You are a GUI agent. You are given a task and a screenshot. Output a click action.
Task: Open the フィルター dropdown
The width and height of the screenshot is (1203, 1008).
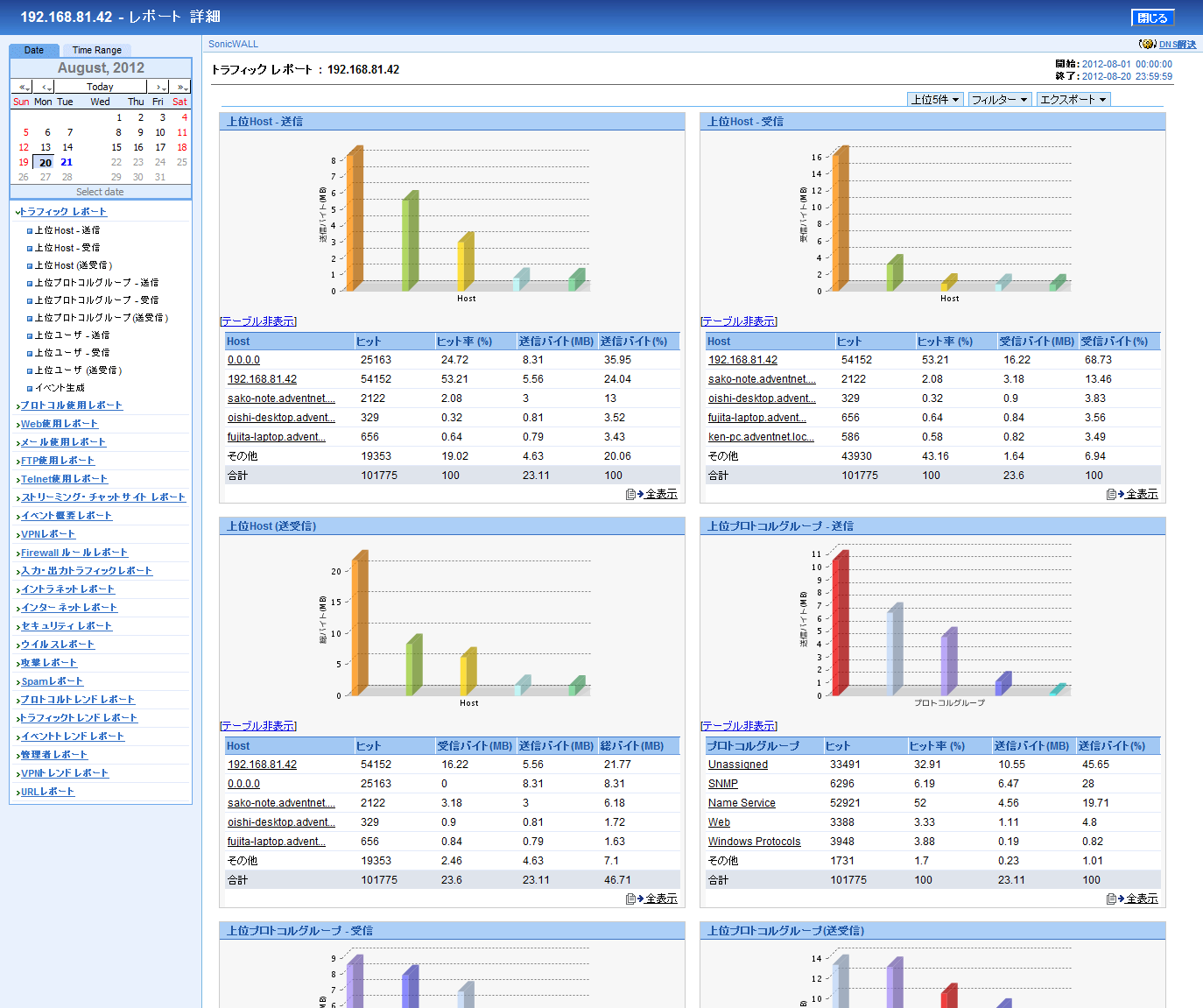[x=999, y=100]
